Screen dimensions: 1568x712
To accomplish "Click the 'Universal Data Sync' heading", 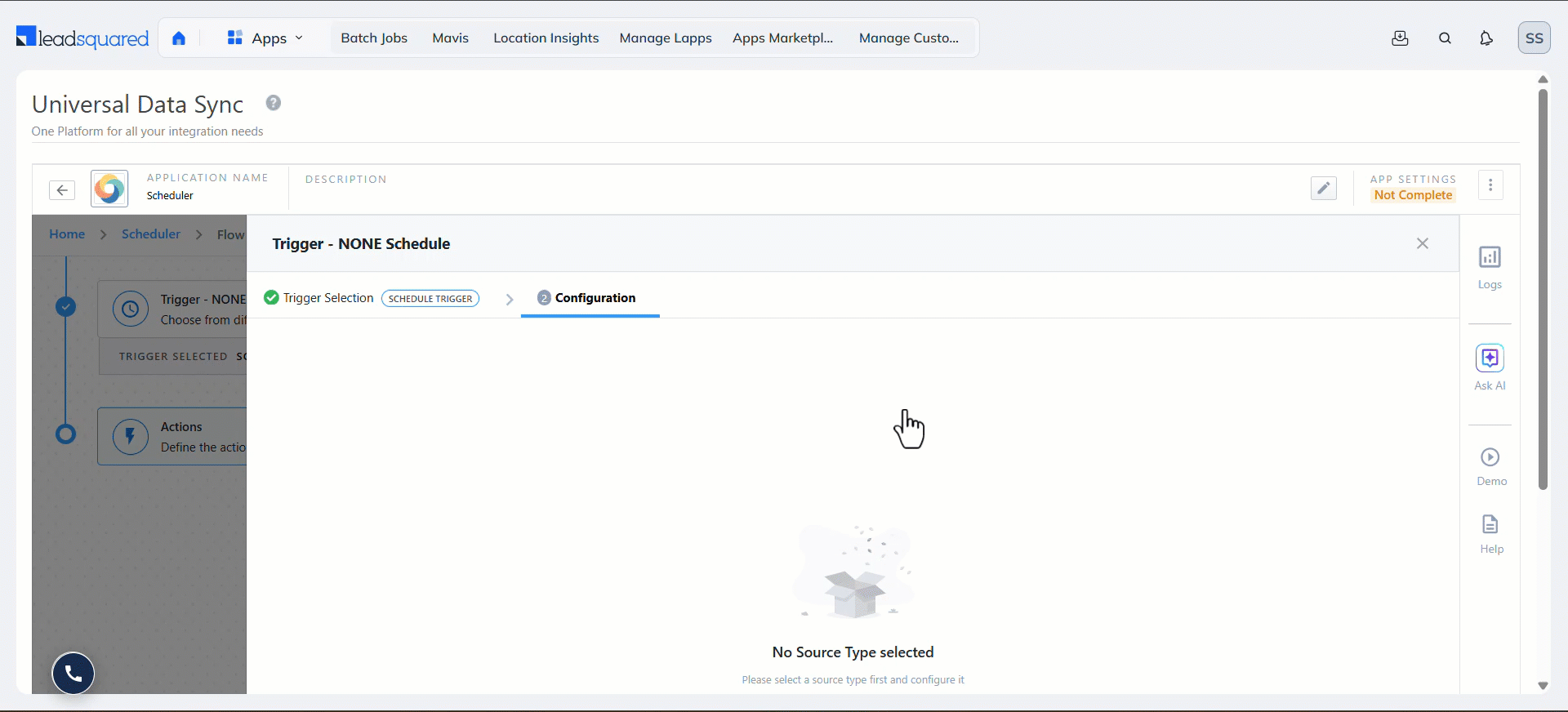I will [138, 105].
